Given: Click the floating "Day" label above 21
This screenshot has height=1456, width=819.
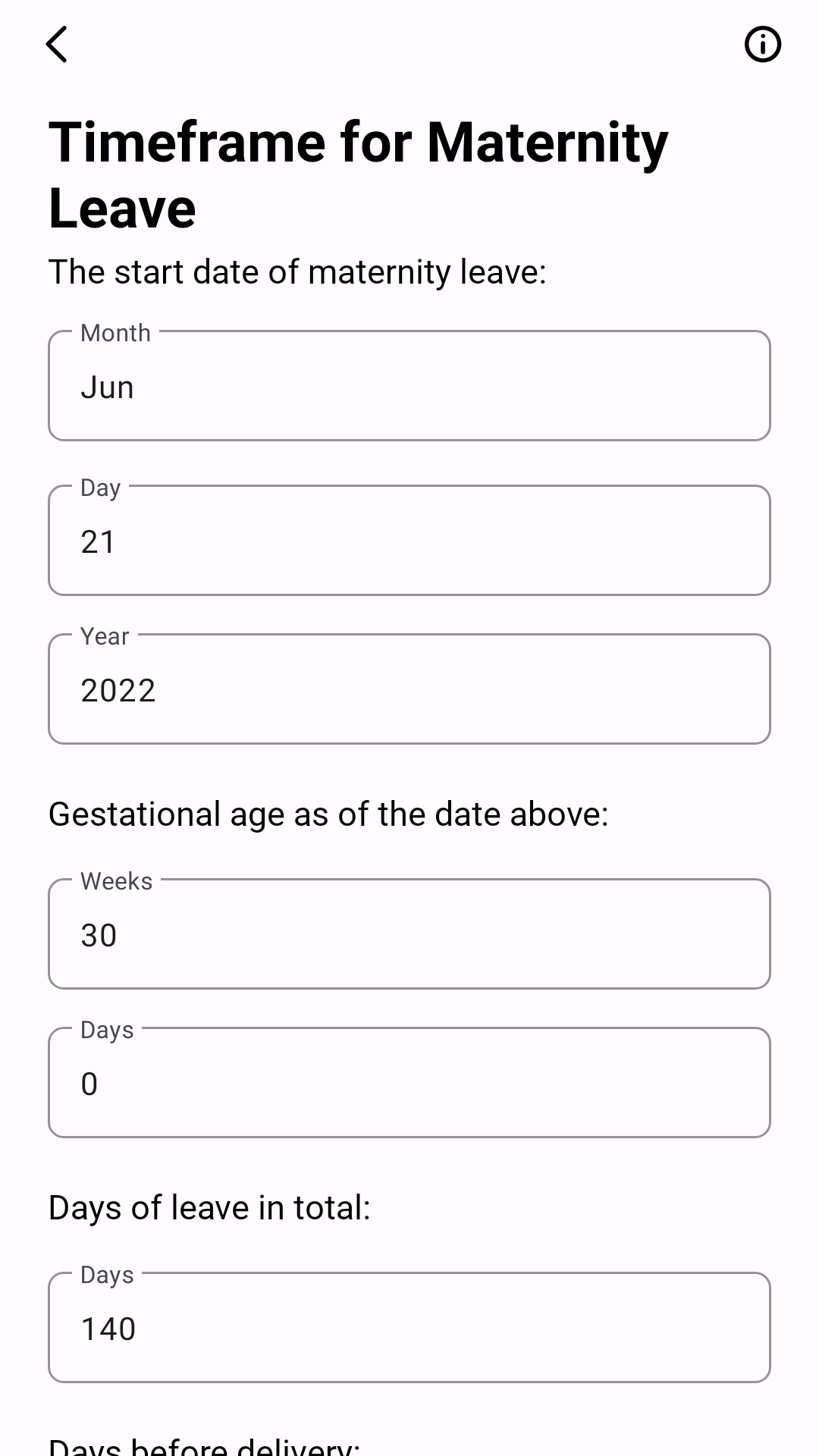Looking at the screenshot, I should [101, 488].
